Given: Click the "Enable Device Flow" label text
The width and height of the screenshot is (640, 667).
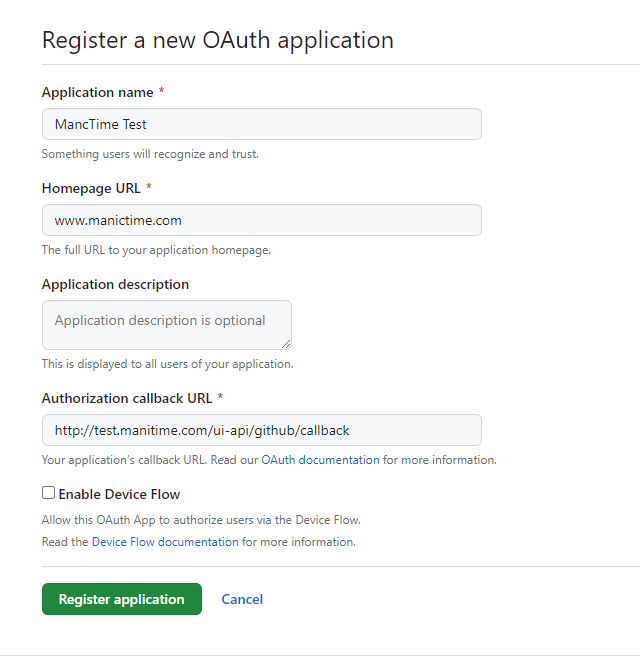Looking at the screenshot, I should (119, 494).
